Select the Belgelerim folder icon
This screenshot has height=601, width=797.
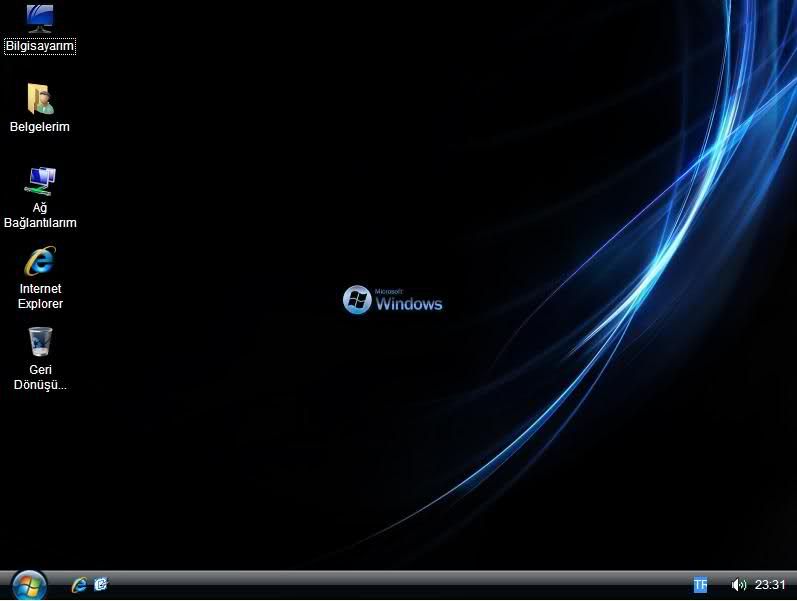tap(40, 98)
